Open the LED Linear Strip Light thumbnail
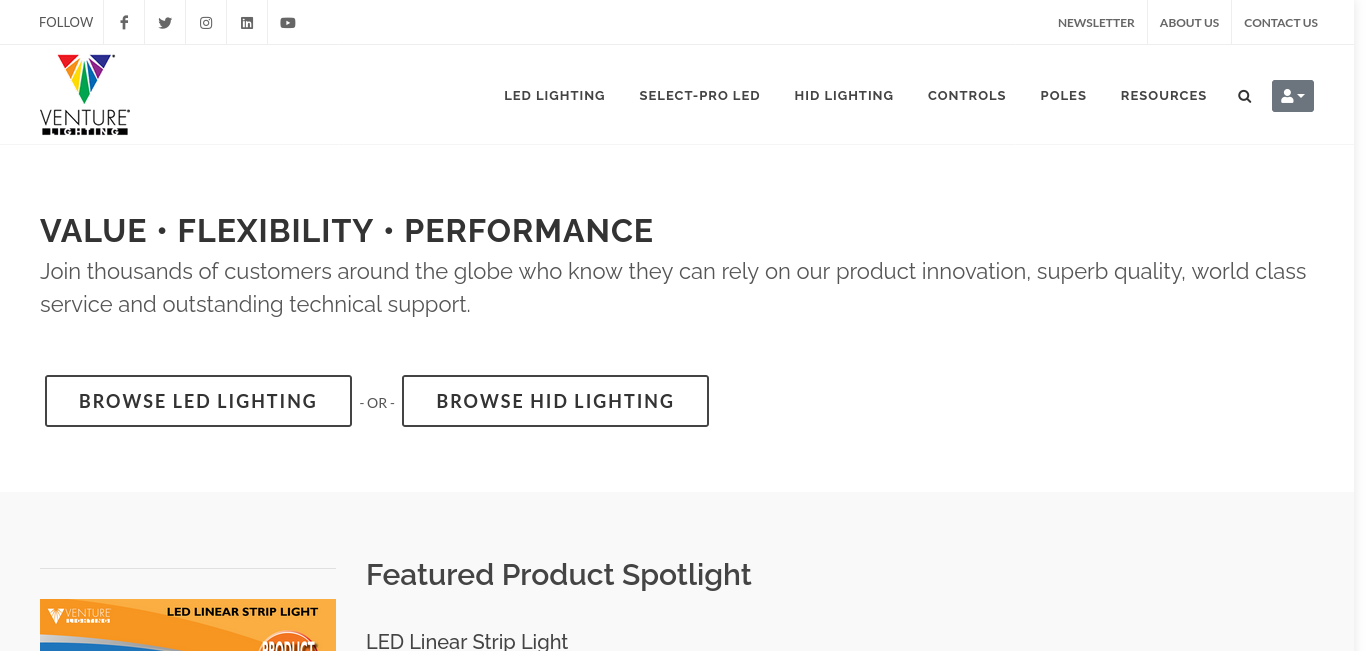 tap(188, 625)
